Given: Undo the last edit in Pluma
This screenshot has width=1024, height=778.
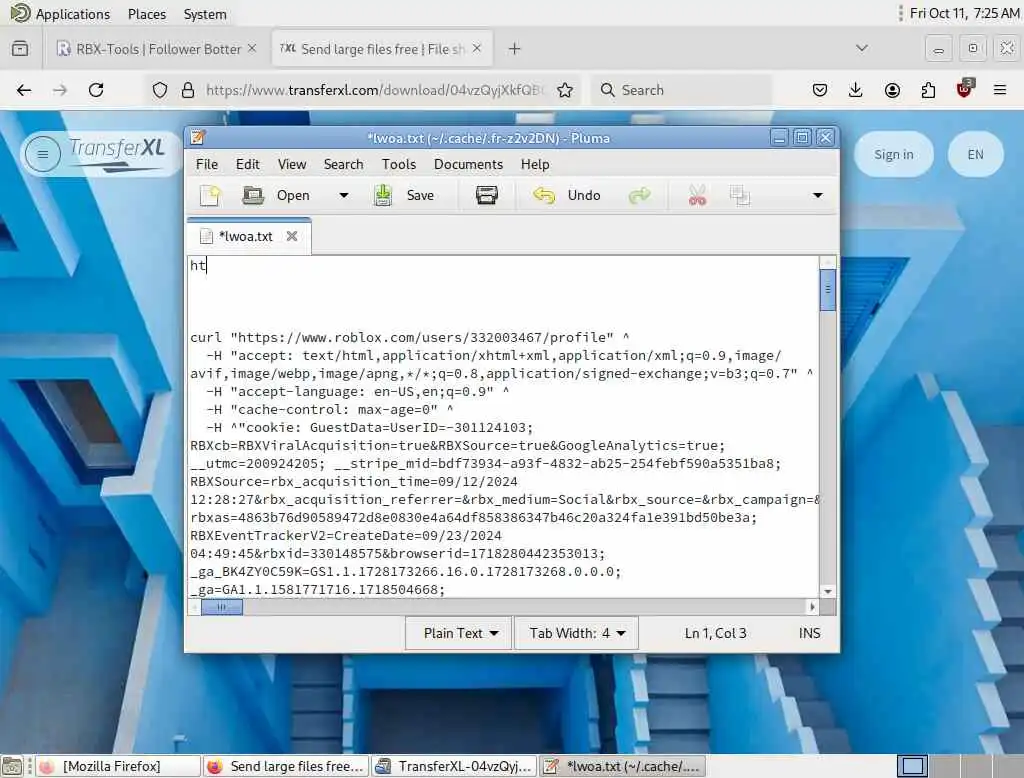Looking at the screenshot, I should coord(566,195).
